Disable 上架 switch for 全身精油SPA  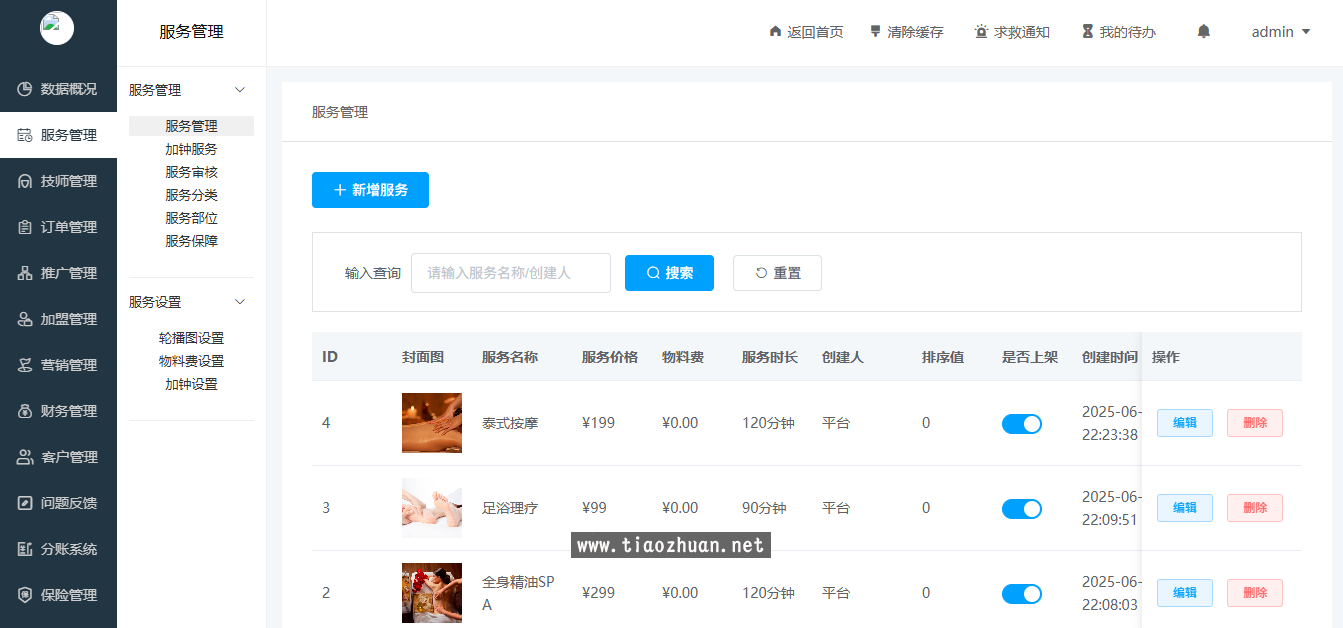(1021, 594)
